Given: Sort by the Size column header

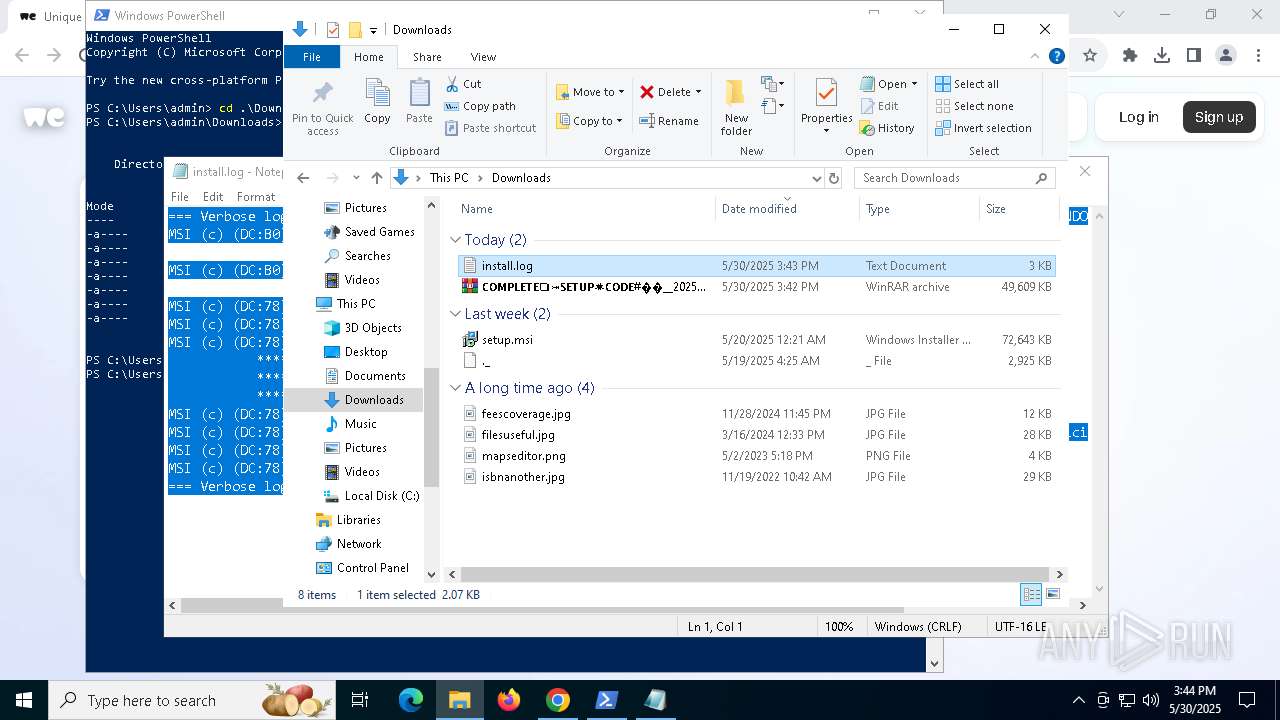Looking at the screenshot, I should pyautogui.click(x=1018, y=209).
